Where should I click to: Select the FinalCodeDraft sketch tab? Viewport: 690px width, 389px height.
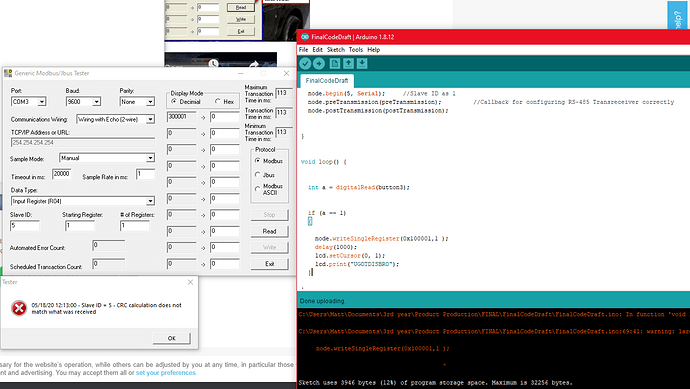[x=327, y=81]
